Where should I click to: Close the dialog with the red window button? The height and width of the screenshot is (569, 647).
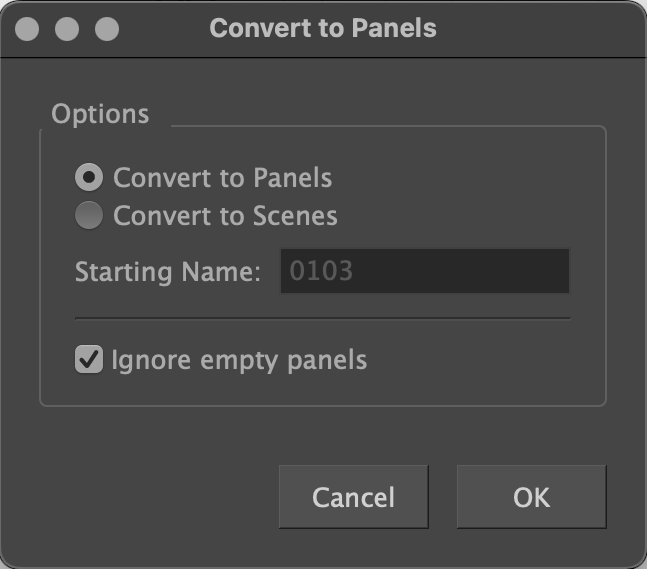pos(28,29)
